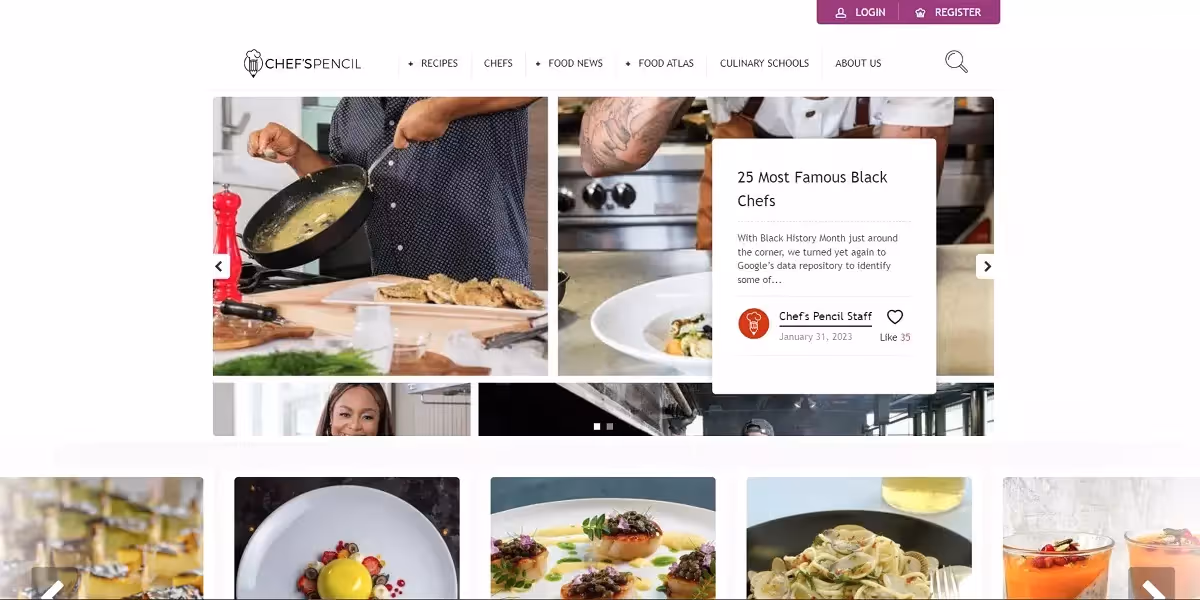The image size is (1200, 600).
Task: Click the bottom carousel right arrow
Action: (1152, 587)
